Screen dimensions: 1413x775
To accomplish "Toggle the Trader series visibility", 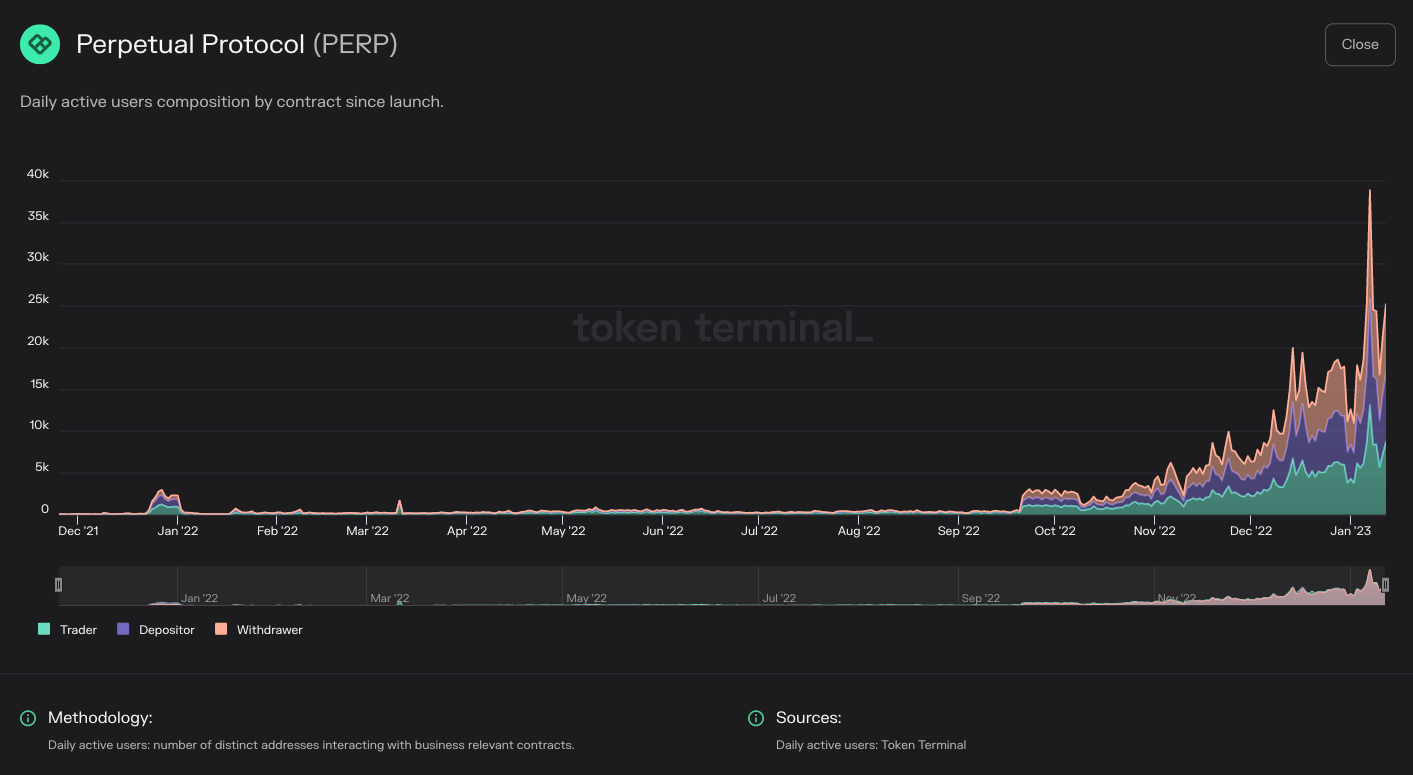I will coord(66,629).
